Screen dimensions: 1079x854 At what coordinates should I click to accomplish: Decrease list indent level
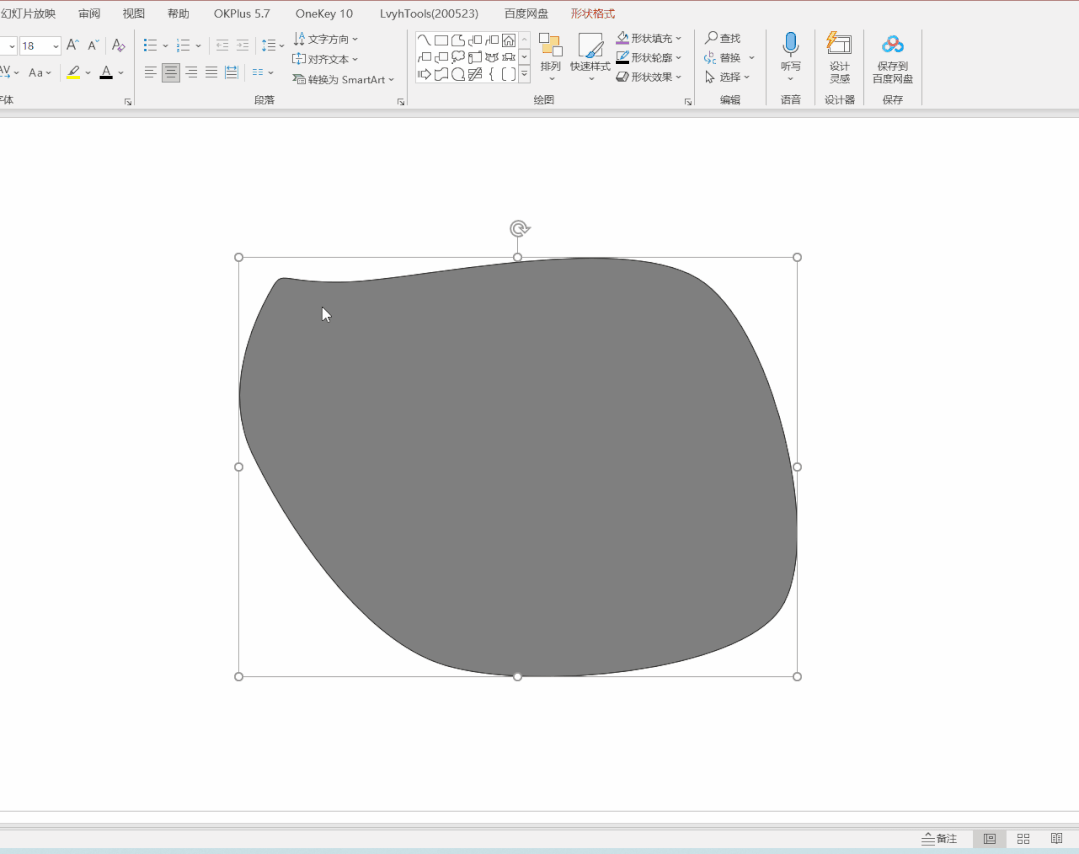[x=222, y=45]
